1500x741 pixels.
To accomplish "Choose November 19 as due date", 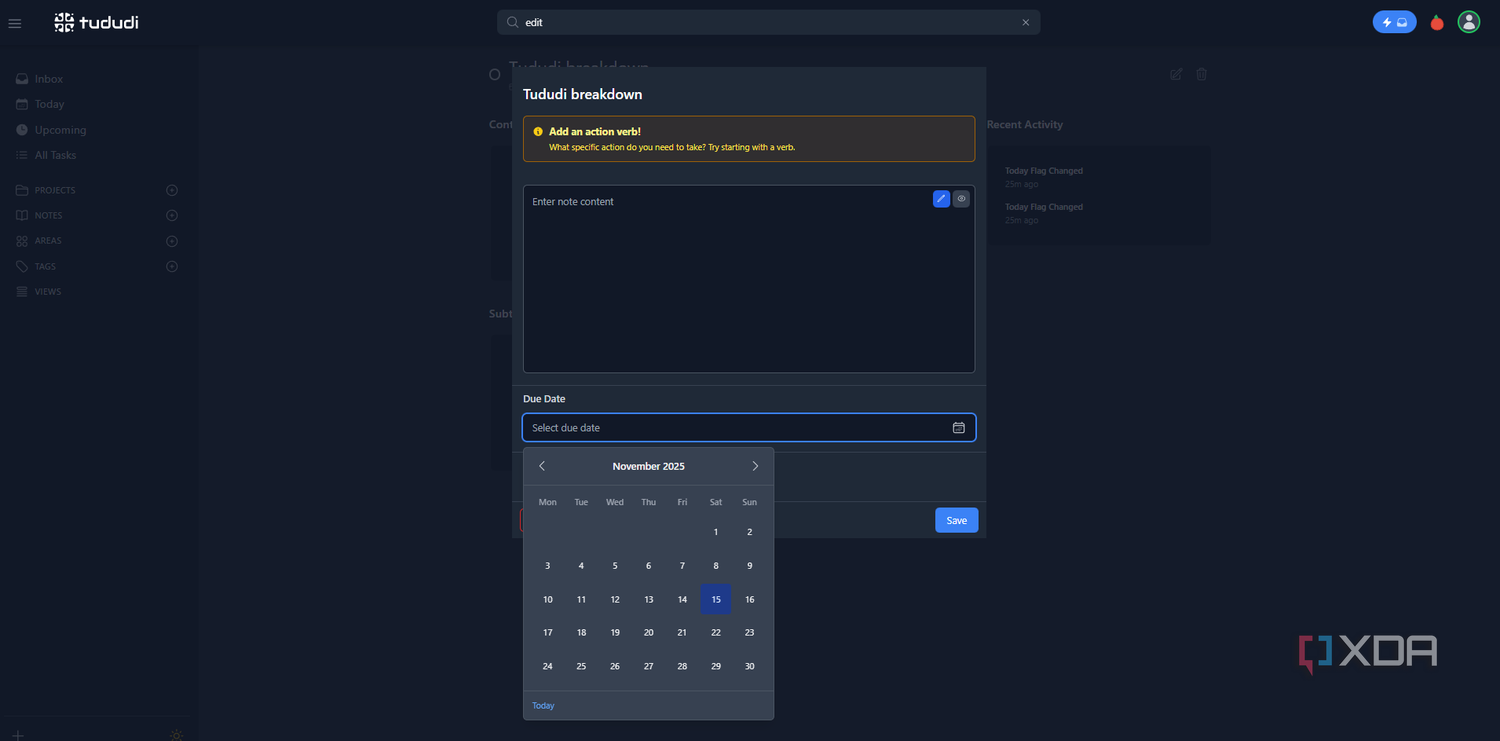I will click(615, 632).
